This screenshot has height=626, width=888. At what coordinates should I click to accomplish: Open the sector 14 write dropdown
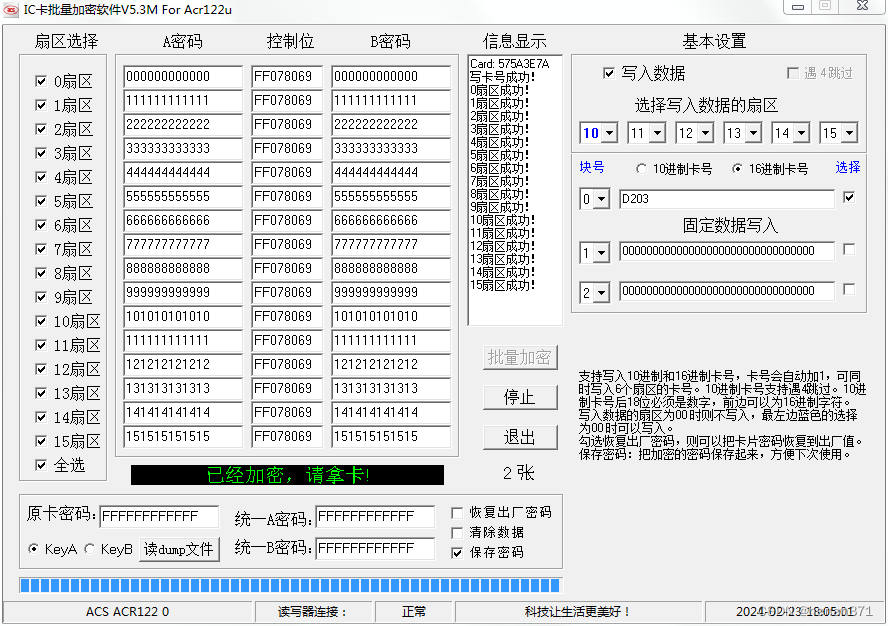[802, 133]
